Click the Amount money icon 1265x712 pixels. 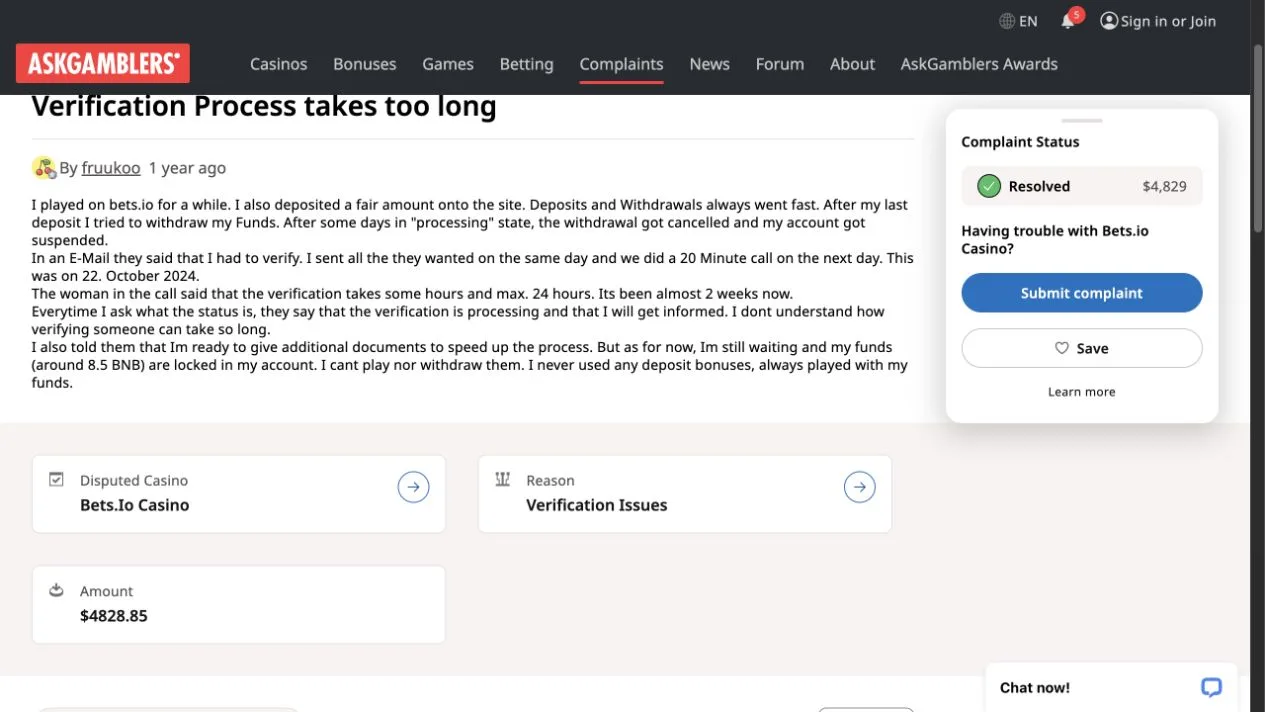tap(56, 590)
